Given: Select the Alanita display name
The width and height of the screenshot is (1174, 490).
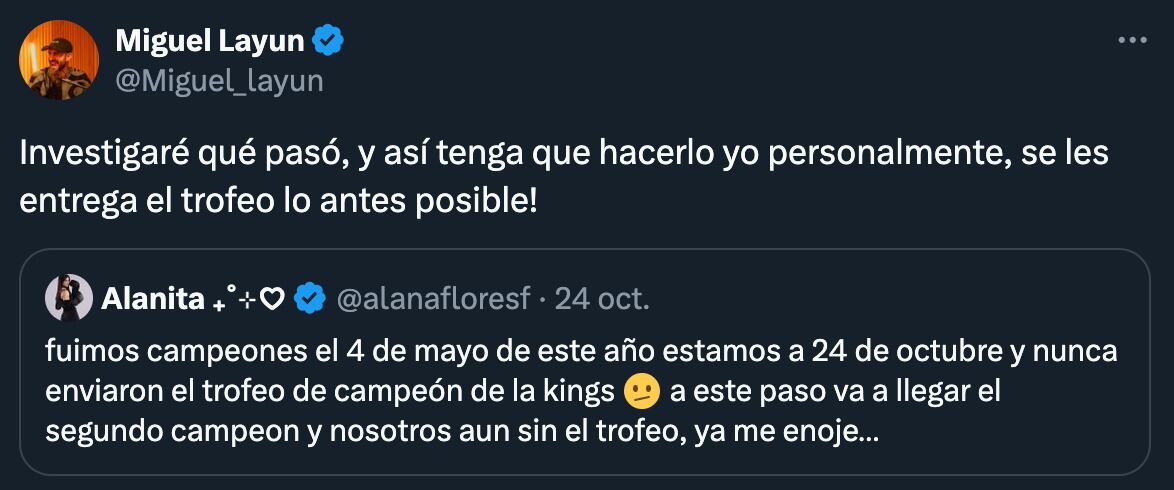Looking at the screenshot, I should point(152,298).
